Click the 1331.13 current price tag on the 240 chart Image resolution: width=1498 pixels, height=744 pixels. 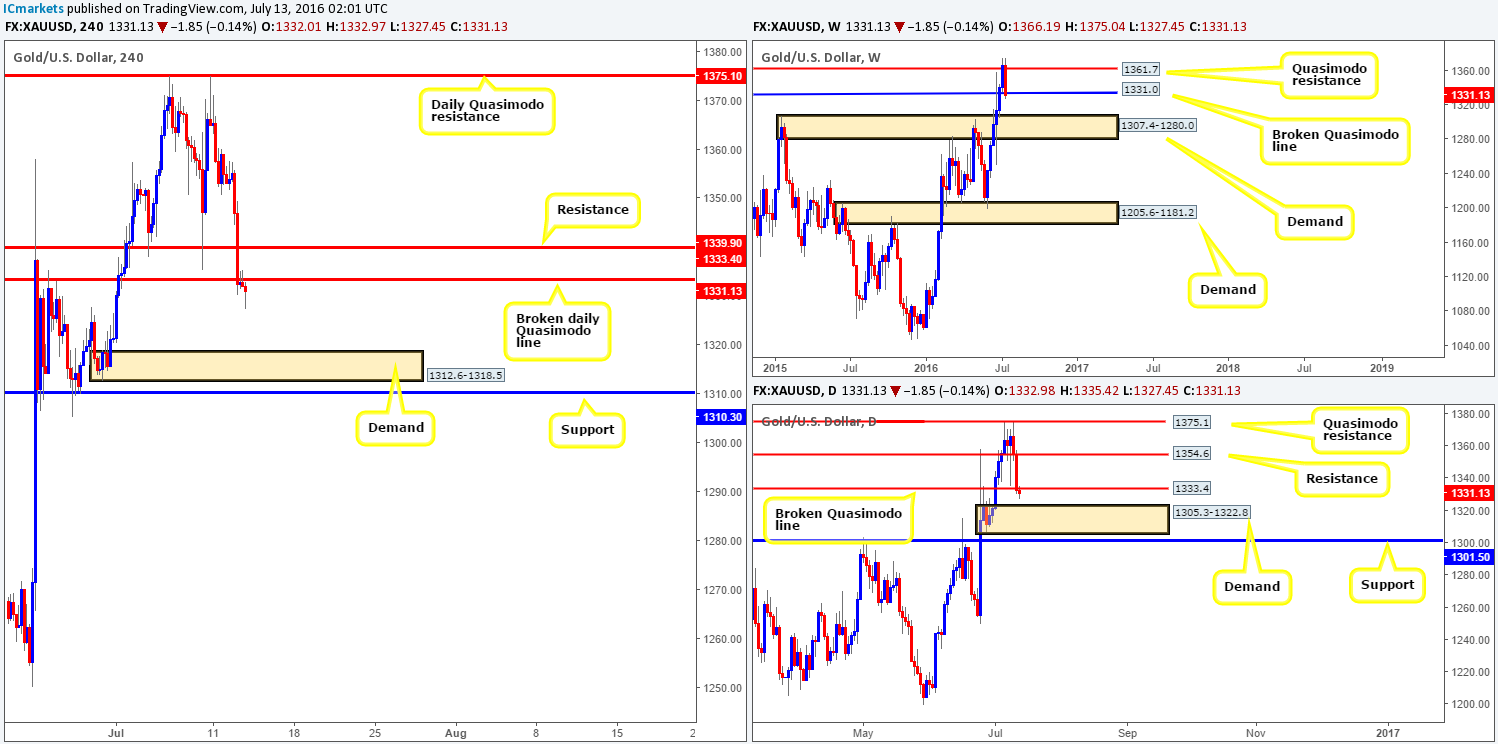[722, 291]
